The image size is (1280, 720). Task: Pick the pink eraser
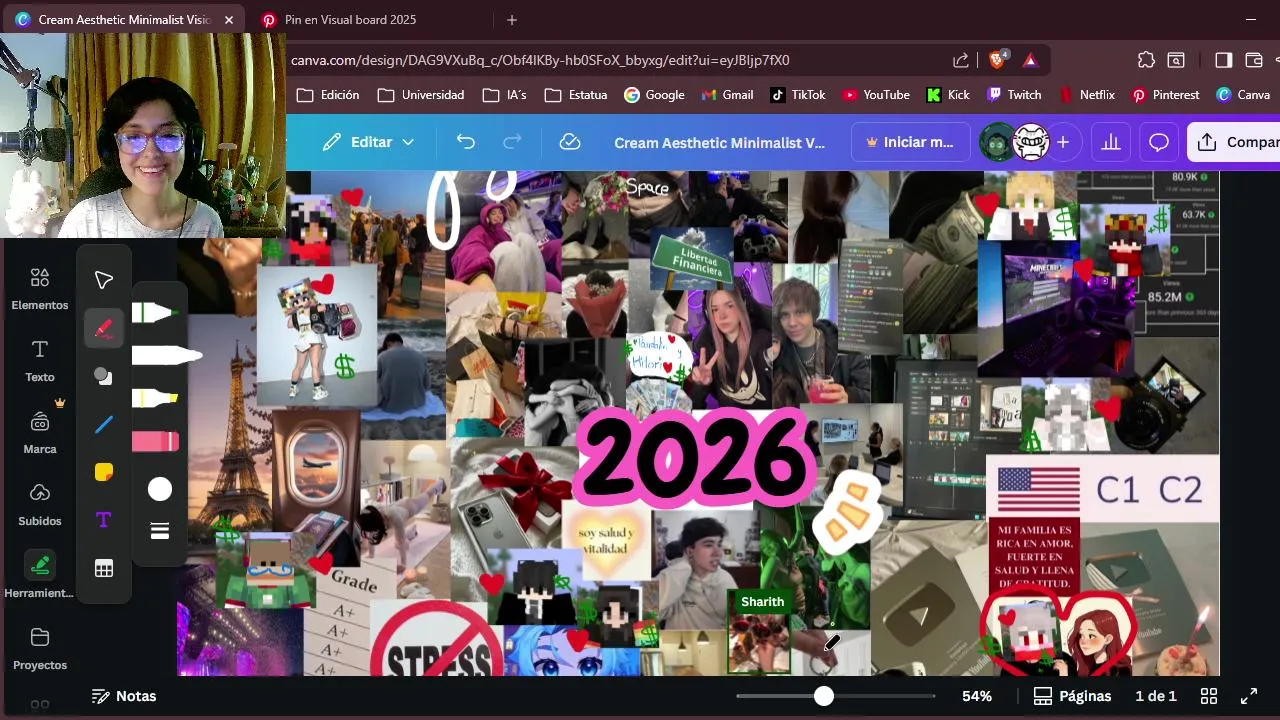click(156, 441)
